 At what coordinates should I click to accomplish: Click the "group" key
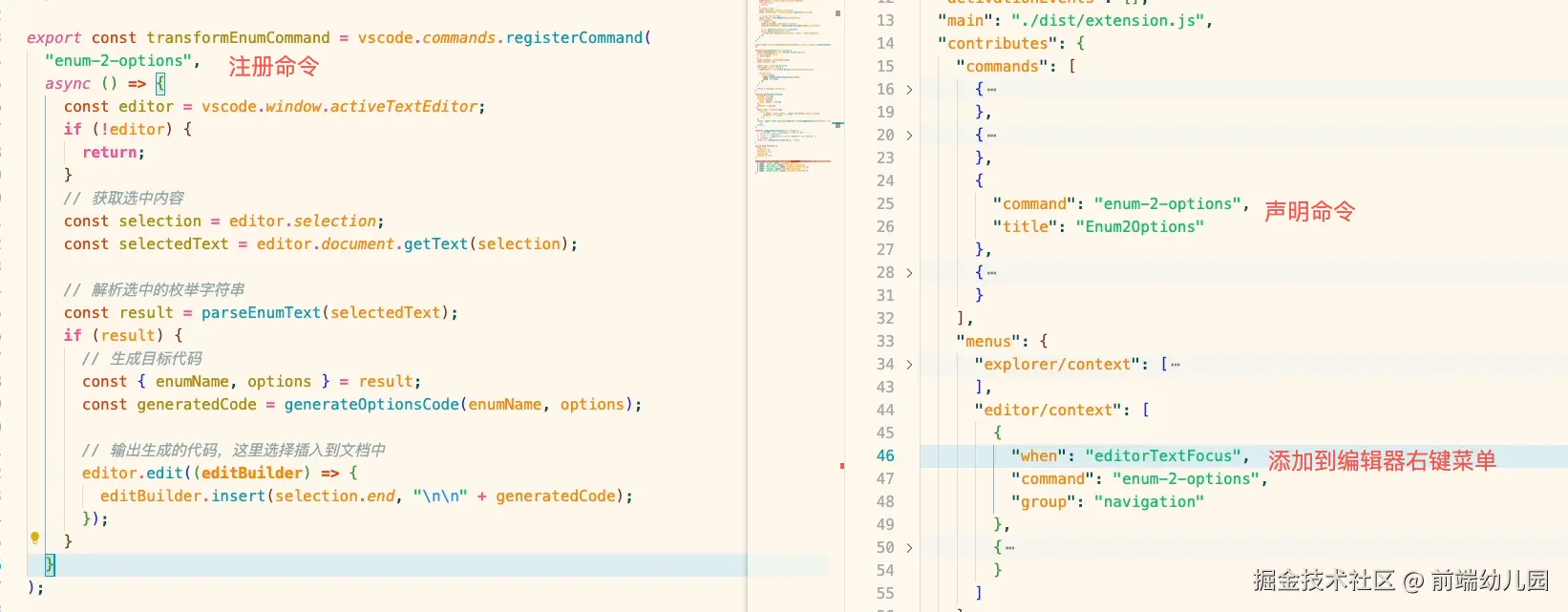point(1044,501)
